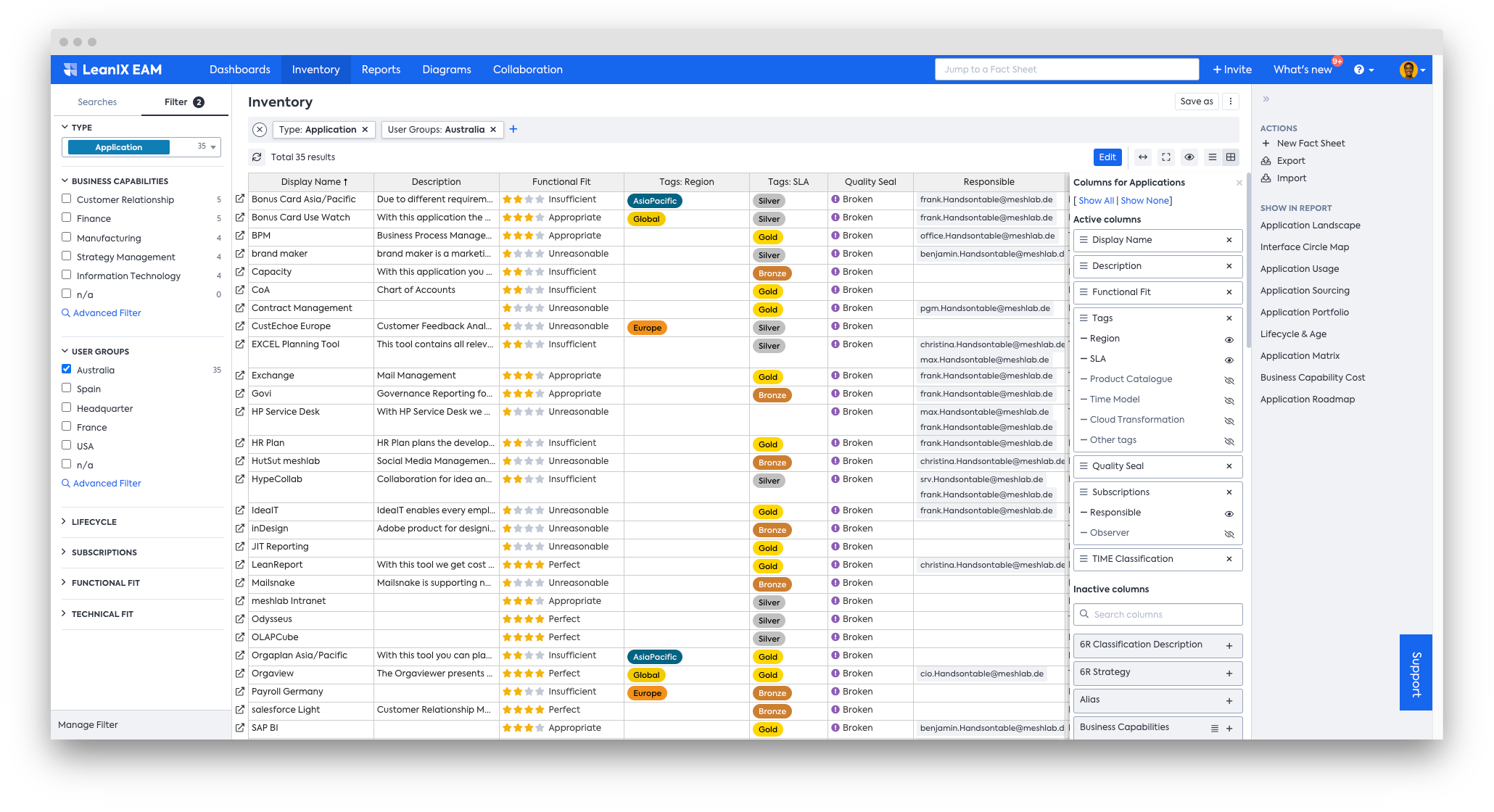Click the eye icon to hide Observer column
The width and height of the screenshot is (1494, 812).
coord(1228,531)
